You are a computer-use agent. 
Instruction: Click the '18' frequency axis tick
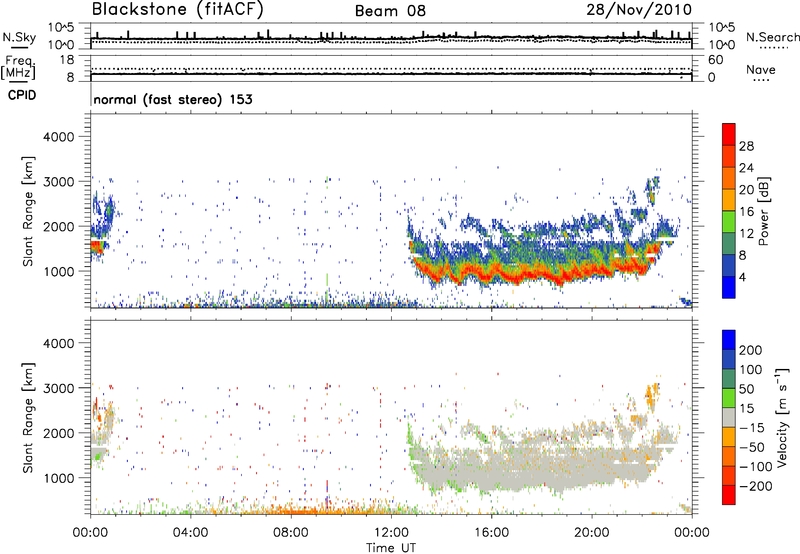(x=67, y=60)
